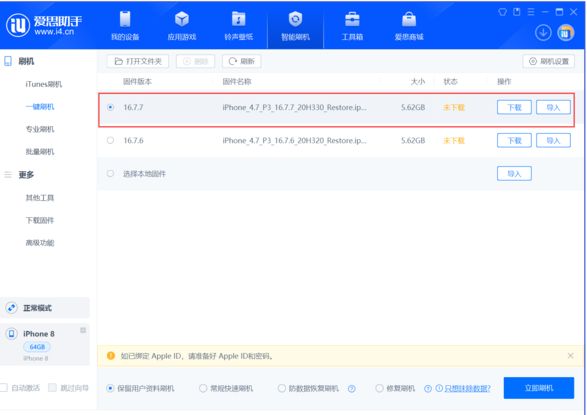
Task: Click the 删除 toolbar button
Action: click(x=195, y=61)
